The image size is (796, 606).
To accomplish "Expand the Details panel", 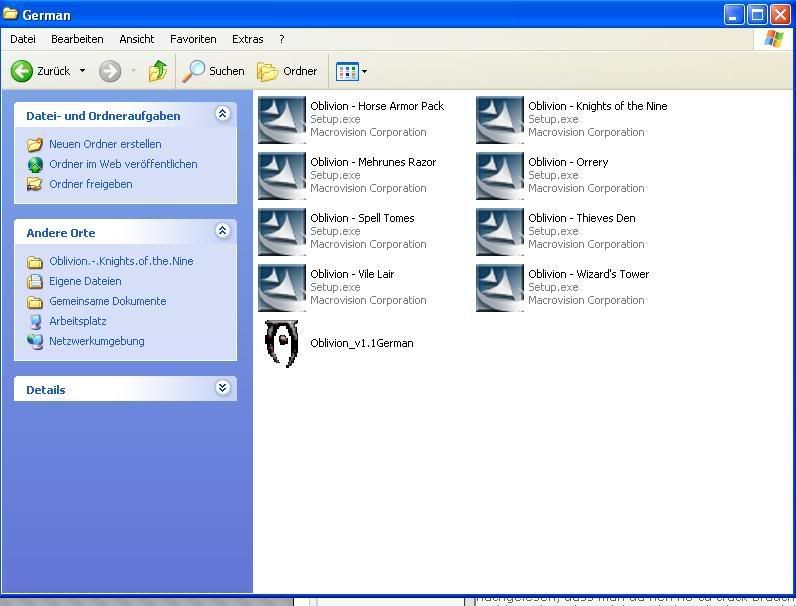I will (x=222, y=388).
